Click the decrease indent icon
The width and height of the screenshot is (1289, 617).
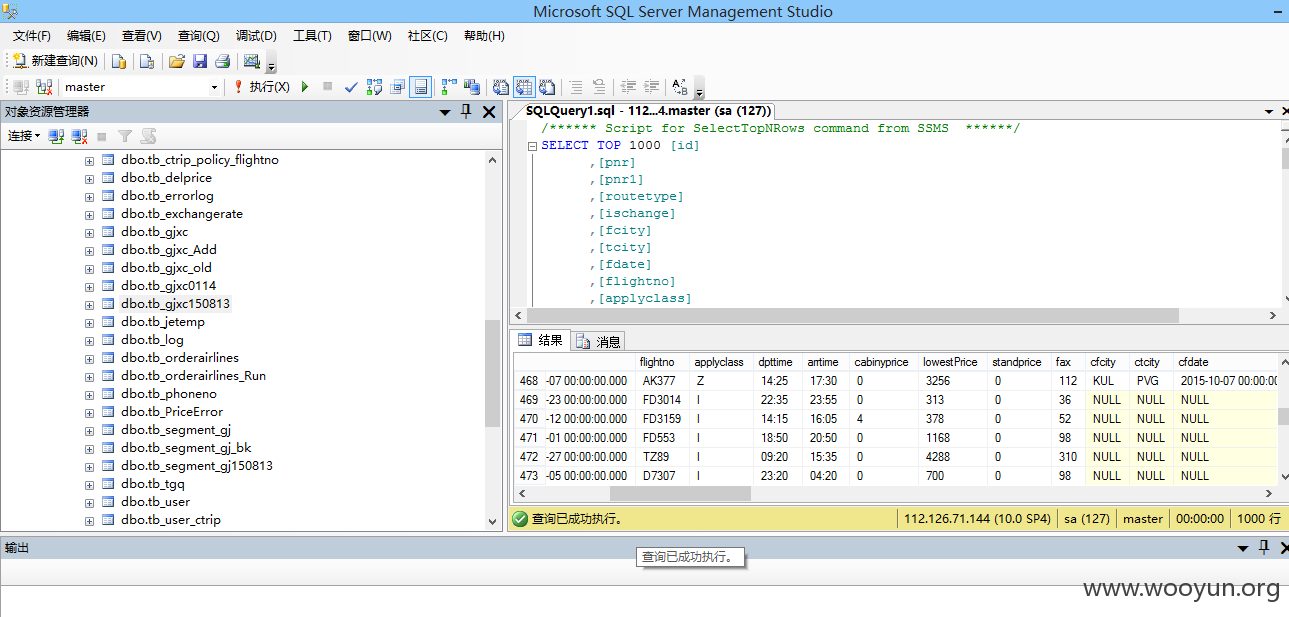628,87
